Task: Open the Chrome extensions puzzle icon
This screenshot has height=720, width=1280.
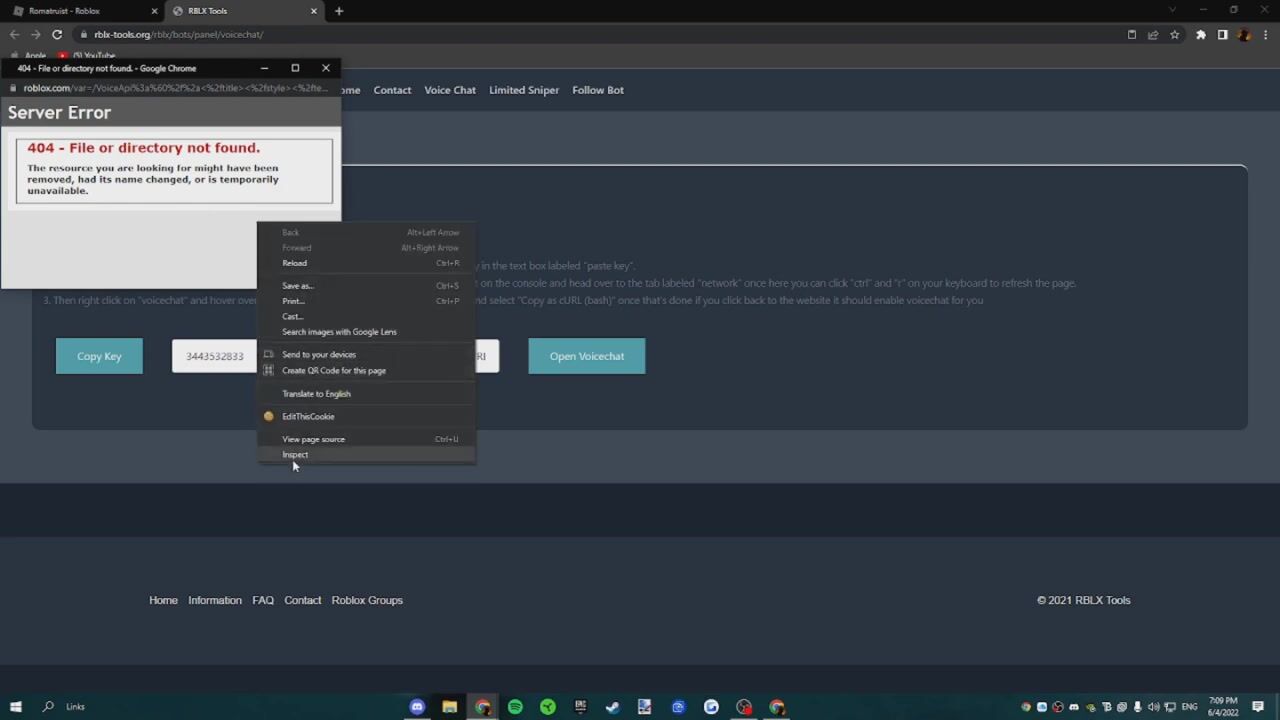Action: 1201,34
